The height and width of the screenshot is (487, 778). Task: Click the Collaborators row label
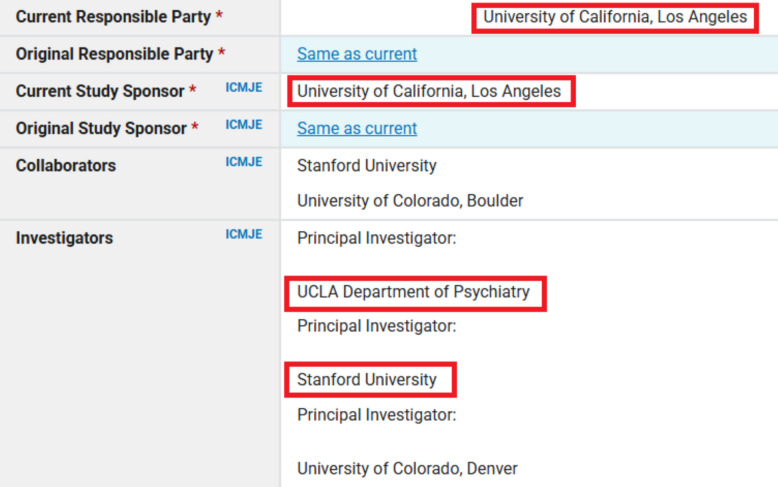(x=65, y=165)
